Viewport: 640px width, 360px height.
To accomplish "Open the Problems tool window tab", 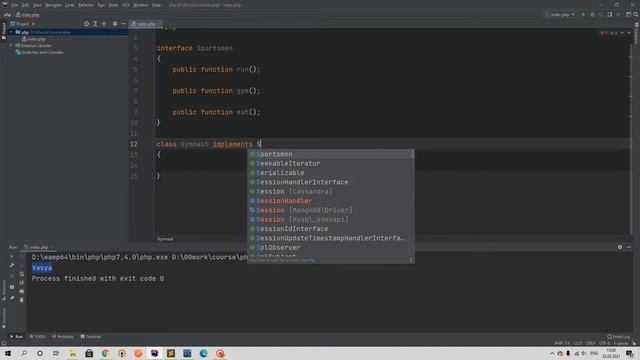I will pos(63,337).
